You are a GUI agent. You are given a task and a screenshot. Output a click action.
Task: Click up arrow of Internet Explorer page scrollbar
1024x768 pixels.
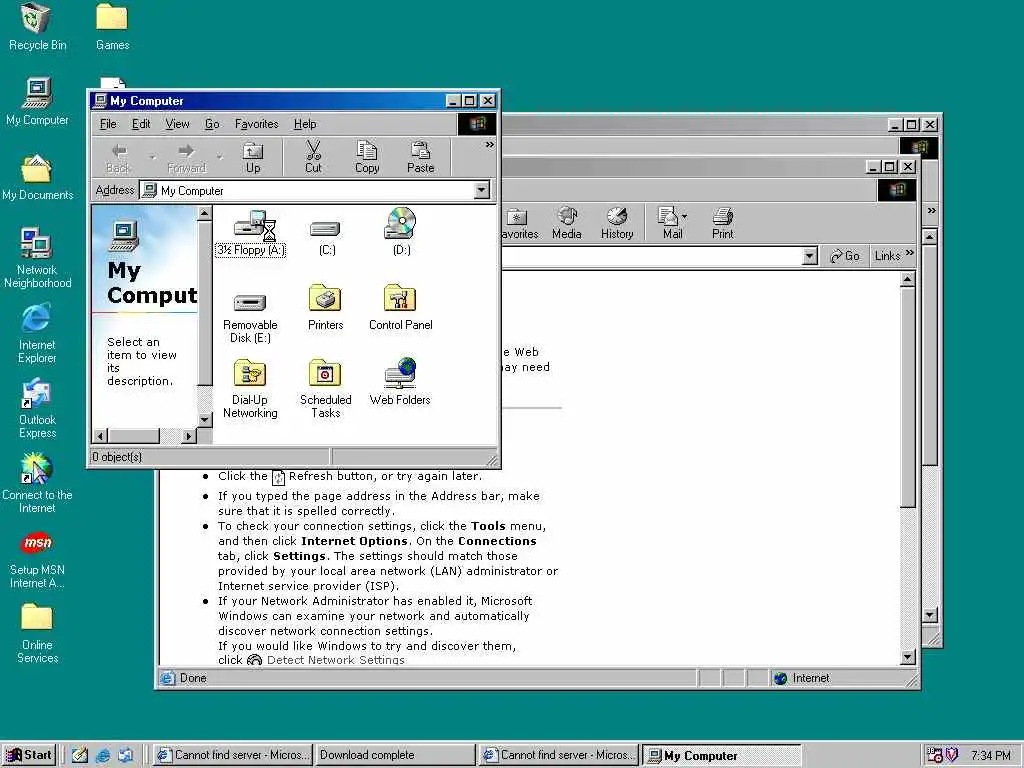point(907,280)
